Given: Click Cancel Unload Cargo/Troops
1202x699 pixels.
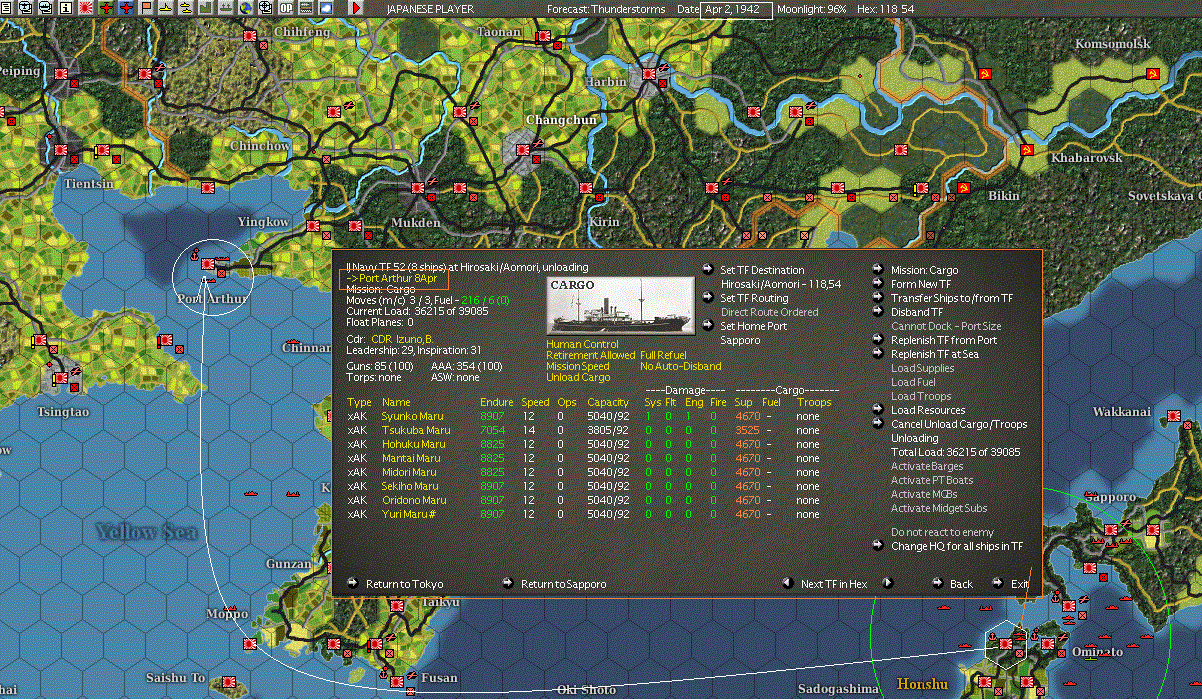Looking at the screenshot, I should click(959, 424).
